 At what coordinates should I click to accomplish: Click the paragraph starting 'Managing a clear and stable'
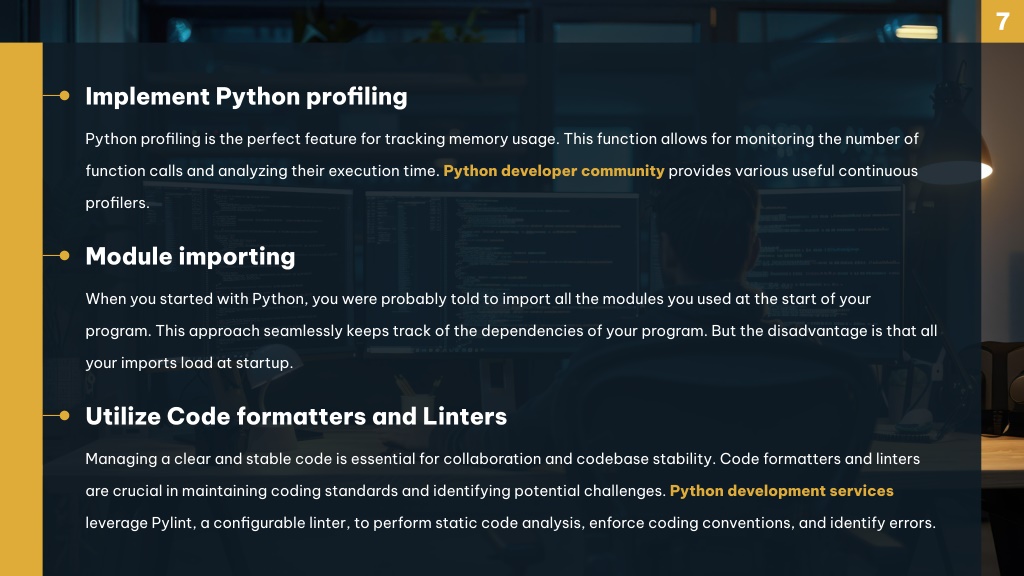coord(511,491)
